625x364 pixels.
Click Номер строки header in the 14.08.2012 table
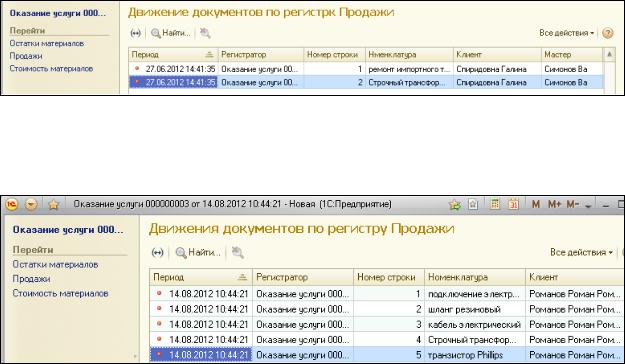(389, 277)
